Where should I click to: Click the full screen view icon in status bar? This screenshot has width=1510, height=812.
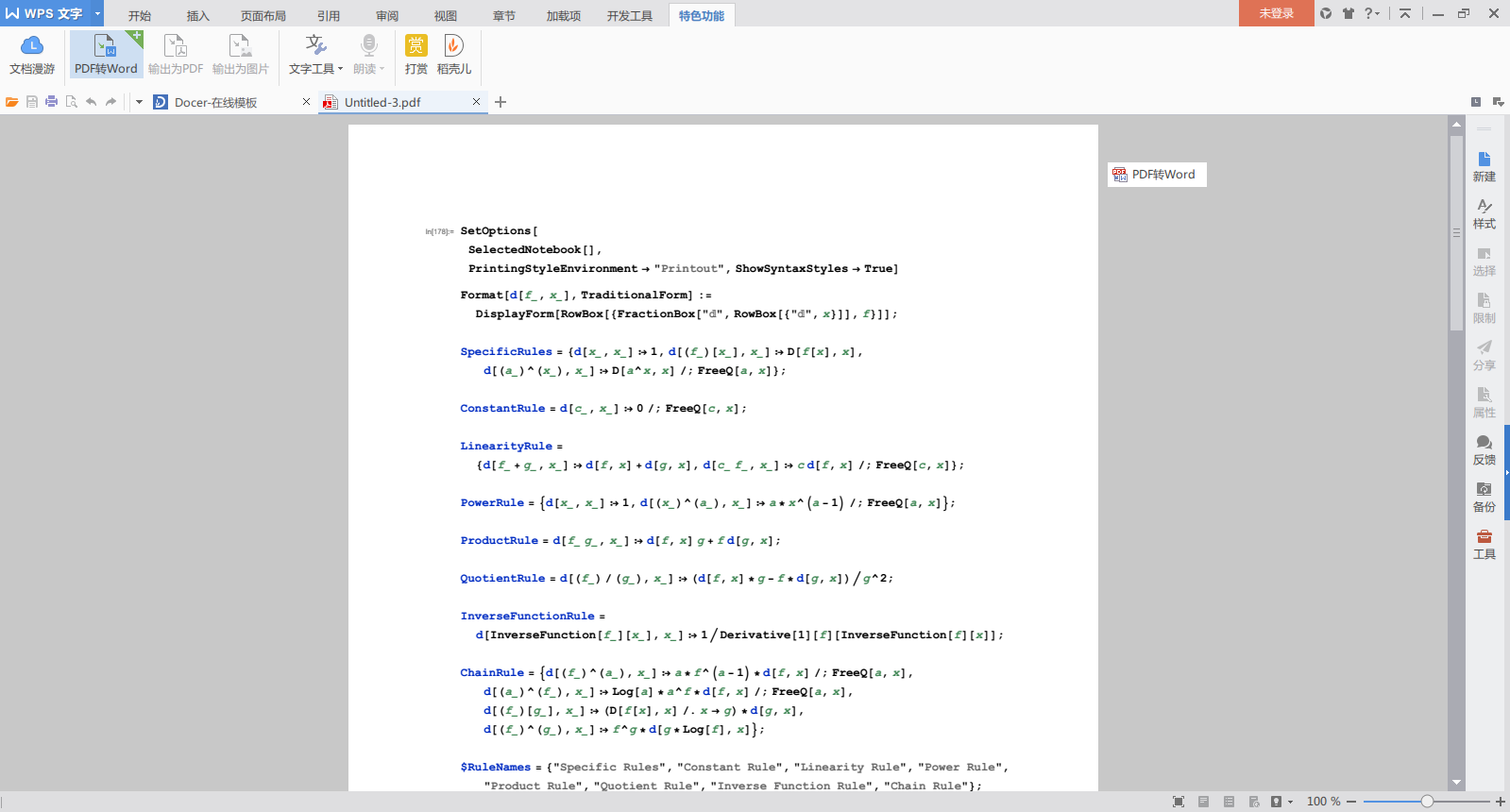1179,802
